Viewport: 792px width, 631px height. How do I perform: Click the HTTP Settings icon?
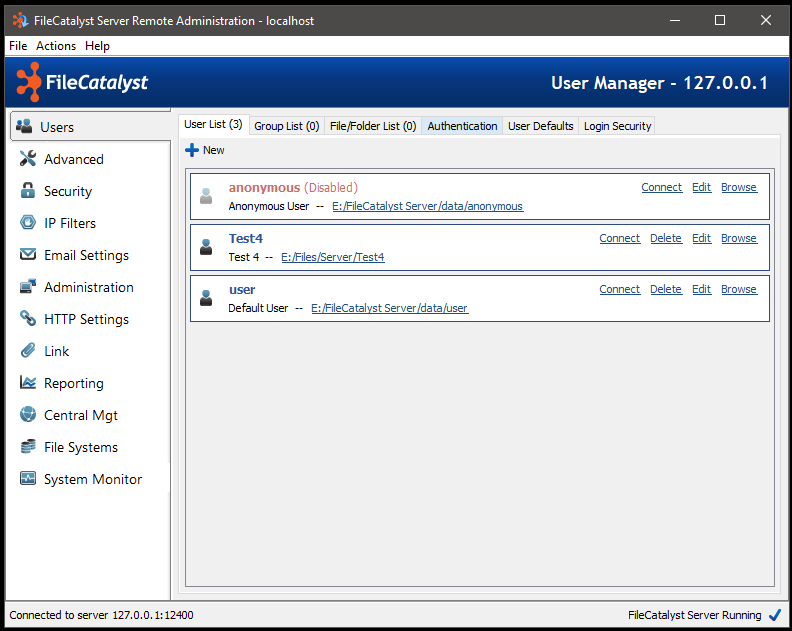click(27, 319)
